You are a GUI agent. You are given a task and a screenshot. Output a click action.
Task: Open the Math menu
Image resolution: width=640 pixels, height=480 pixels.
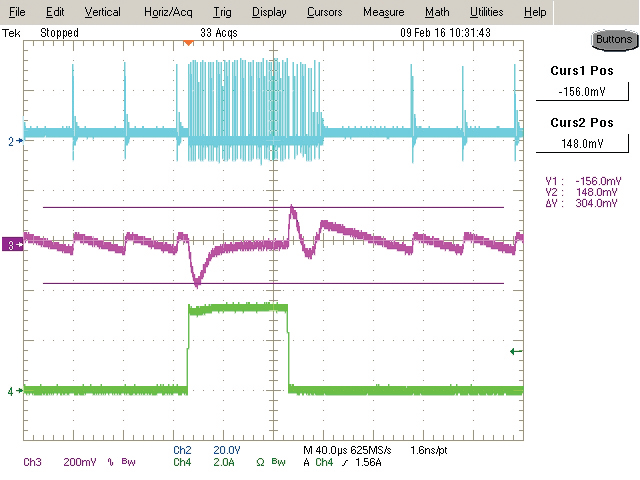[x=437, y=12]
